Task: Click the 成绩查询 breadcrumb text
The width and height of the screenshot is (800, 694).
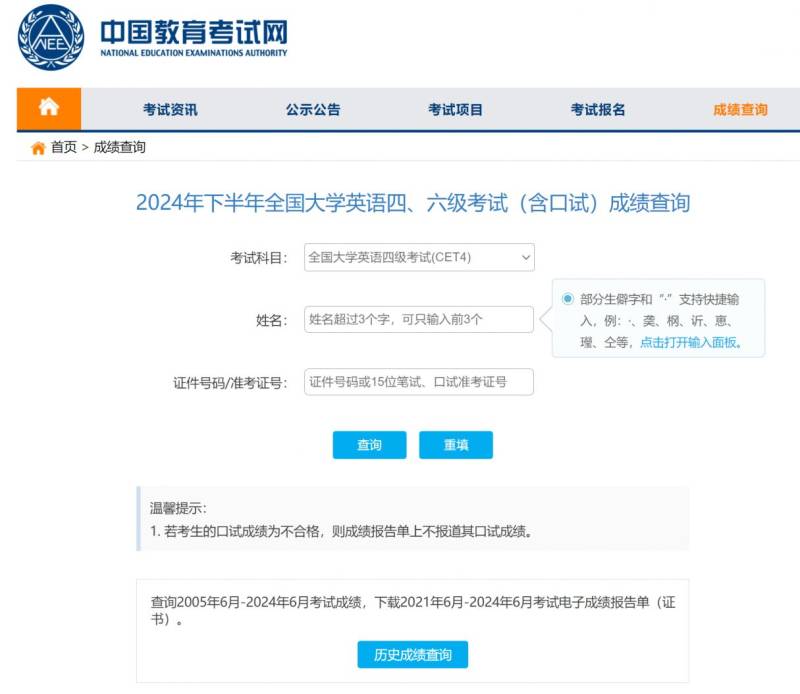Action: click(x=119, y=147)
